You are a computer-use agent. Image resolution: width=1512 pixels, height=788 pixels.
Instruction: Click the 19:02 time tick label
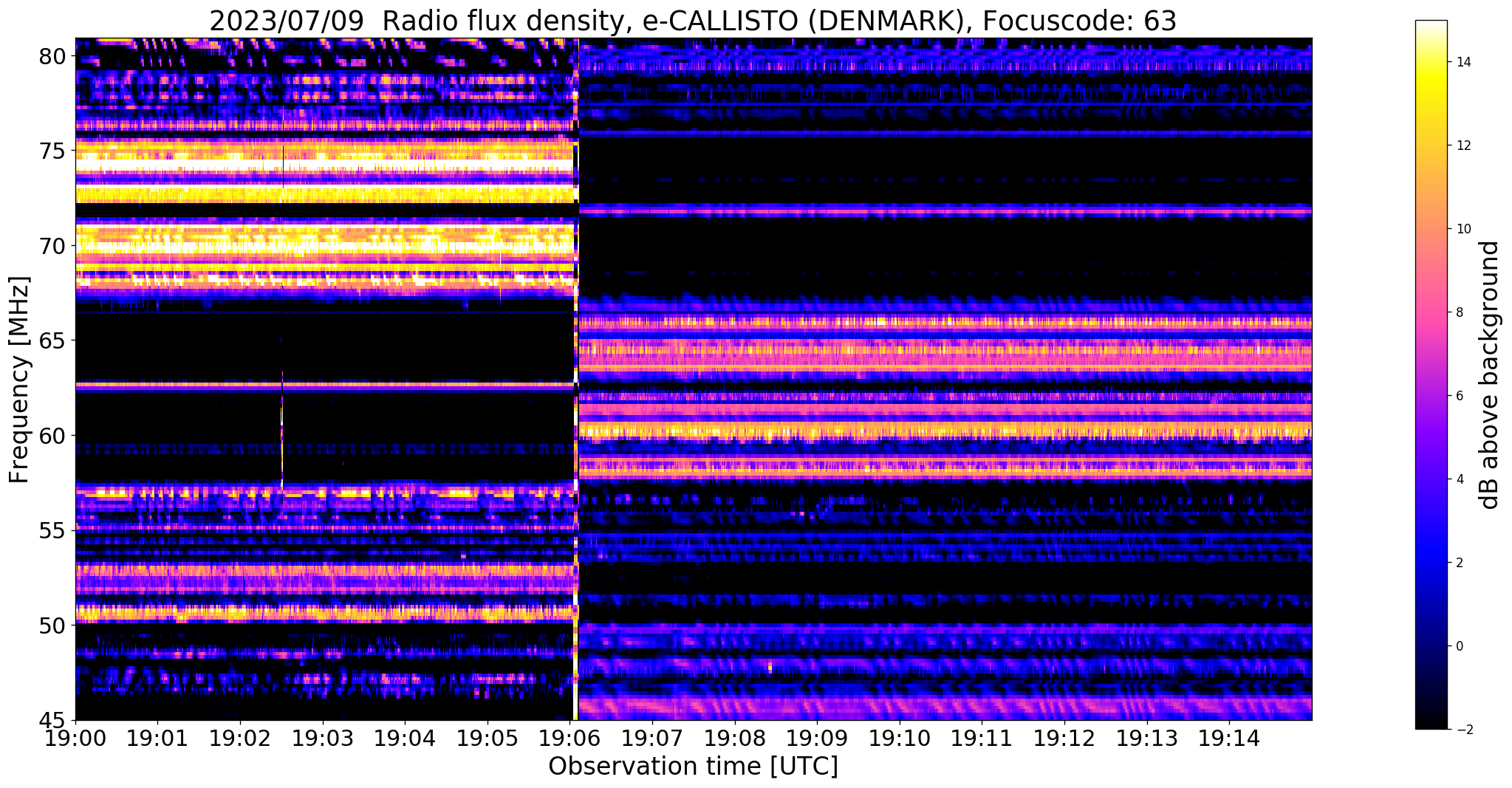click(x=240, y=738)
